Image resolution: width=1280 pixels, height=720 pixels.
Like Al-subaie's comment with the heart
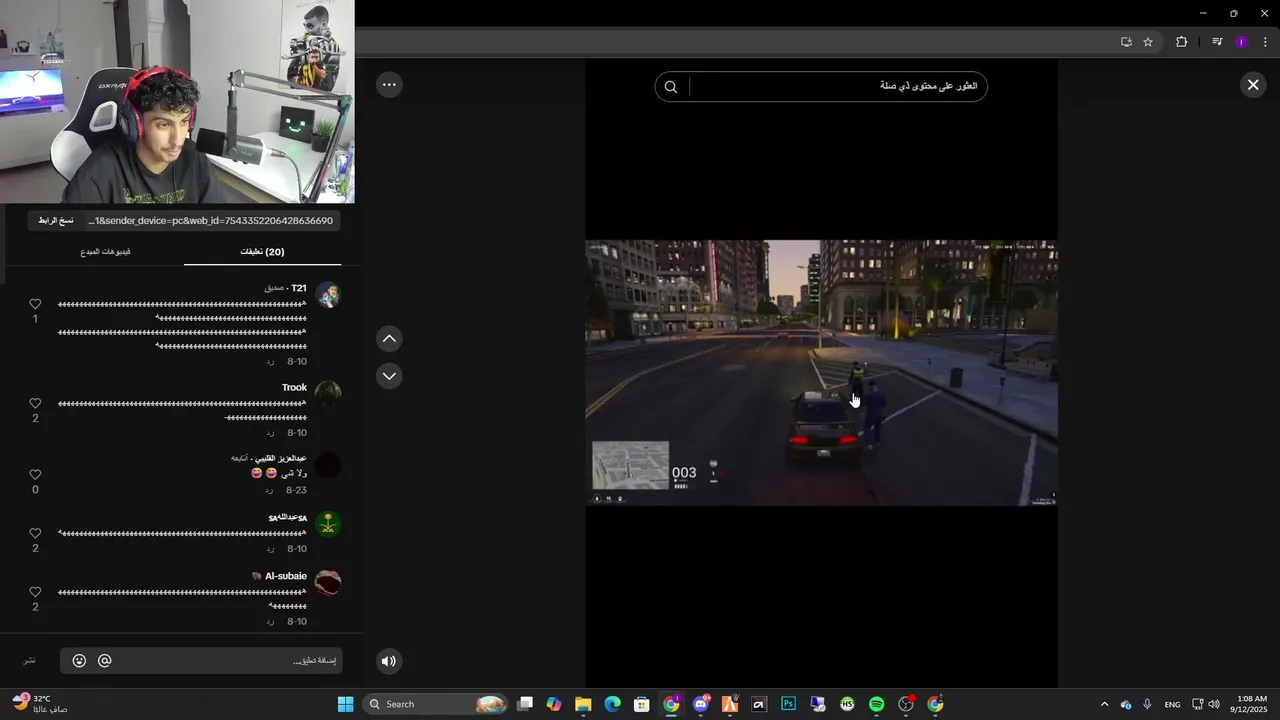(x=35, y=592)
